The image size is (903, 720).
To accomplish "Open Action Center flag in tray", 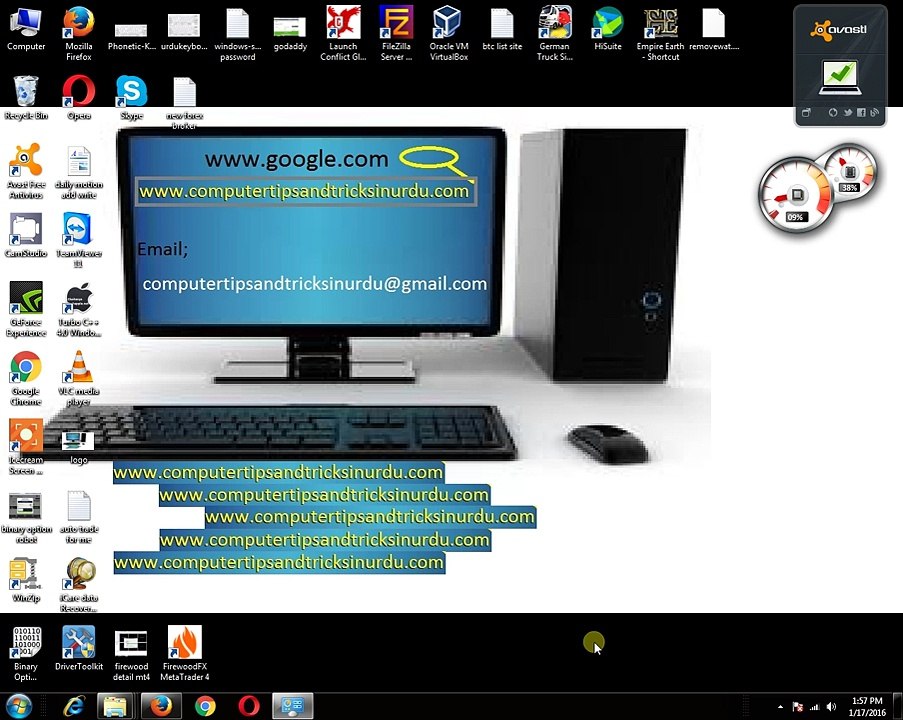I will (798, 707).
